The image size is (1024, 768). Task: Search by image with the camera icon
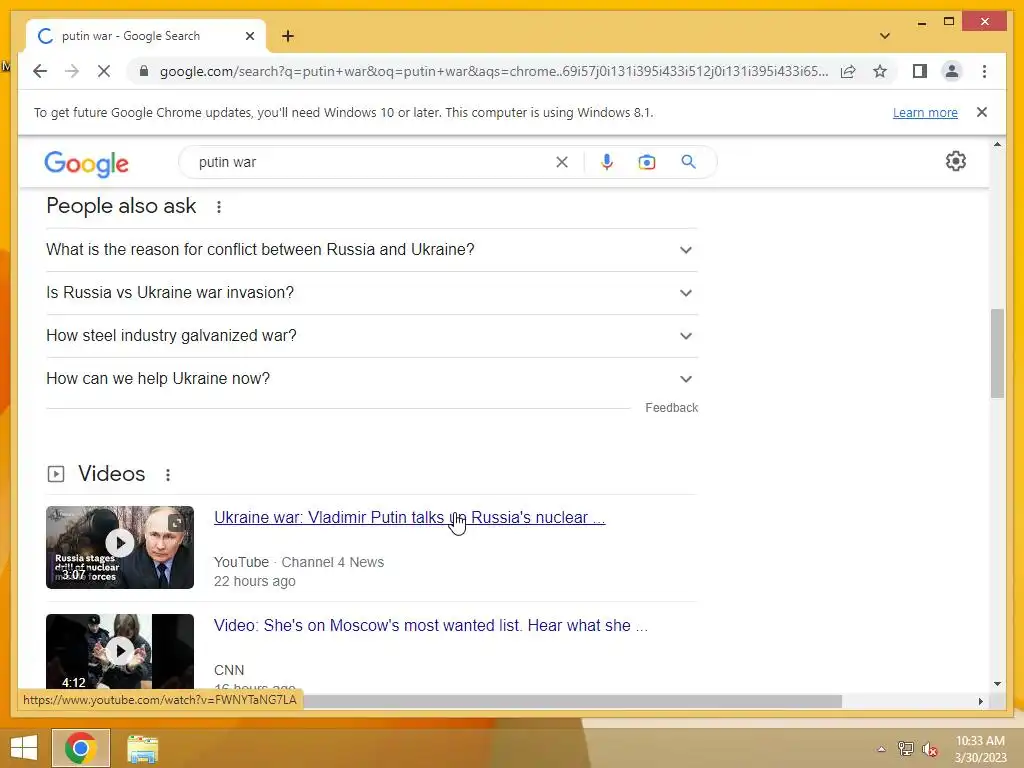click(x=647, y=162)
